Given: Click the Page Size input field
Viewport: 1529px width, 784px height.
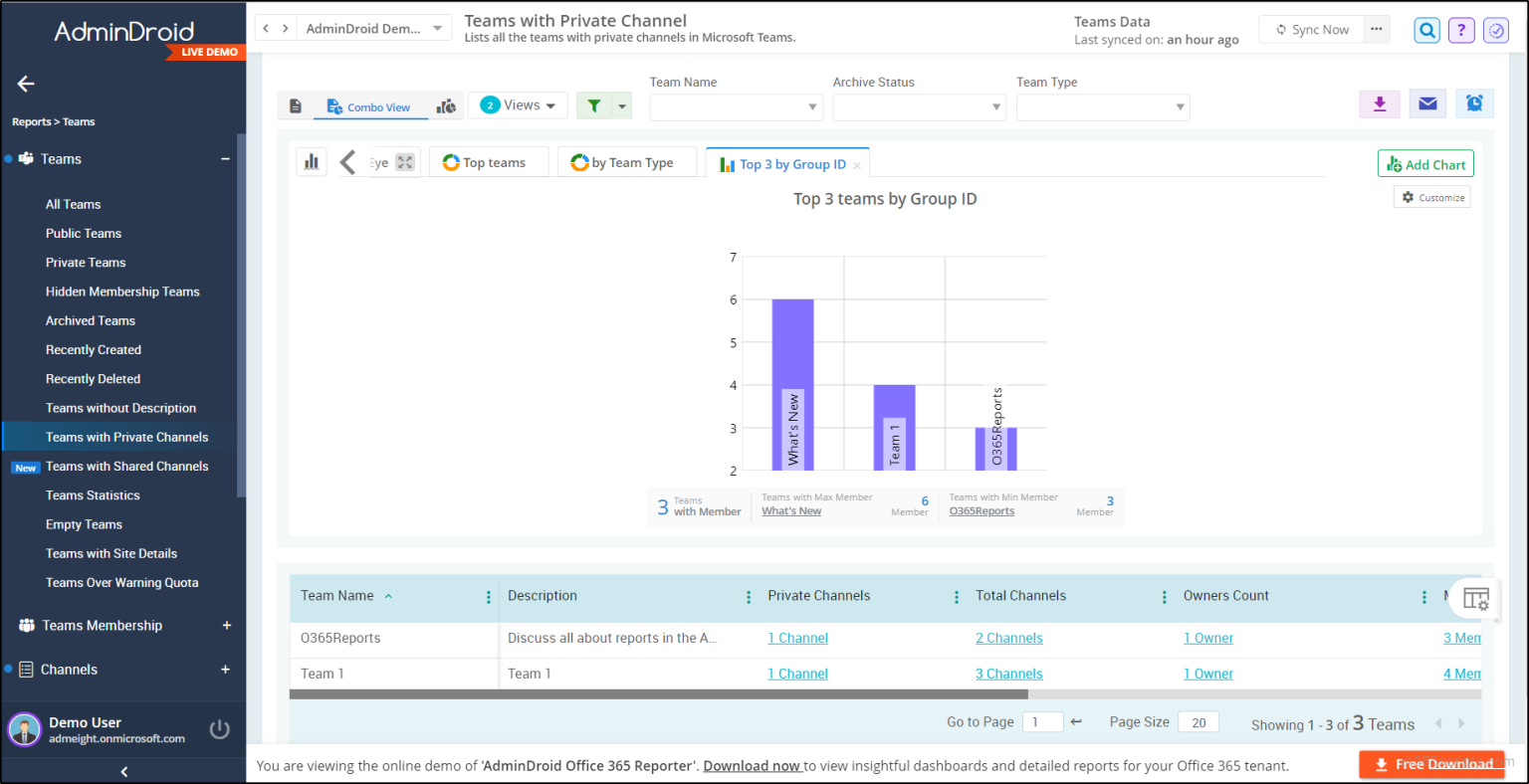Looking at the screenshot, I should (x=1198, y=723).
